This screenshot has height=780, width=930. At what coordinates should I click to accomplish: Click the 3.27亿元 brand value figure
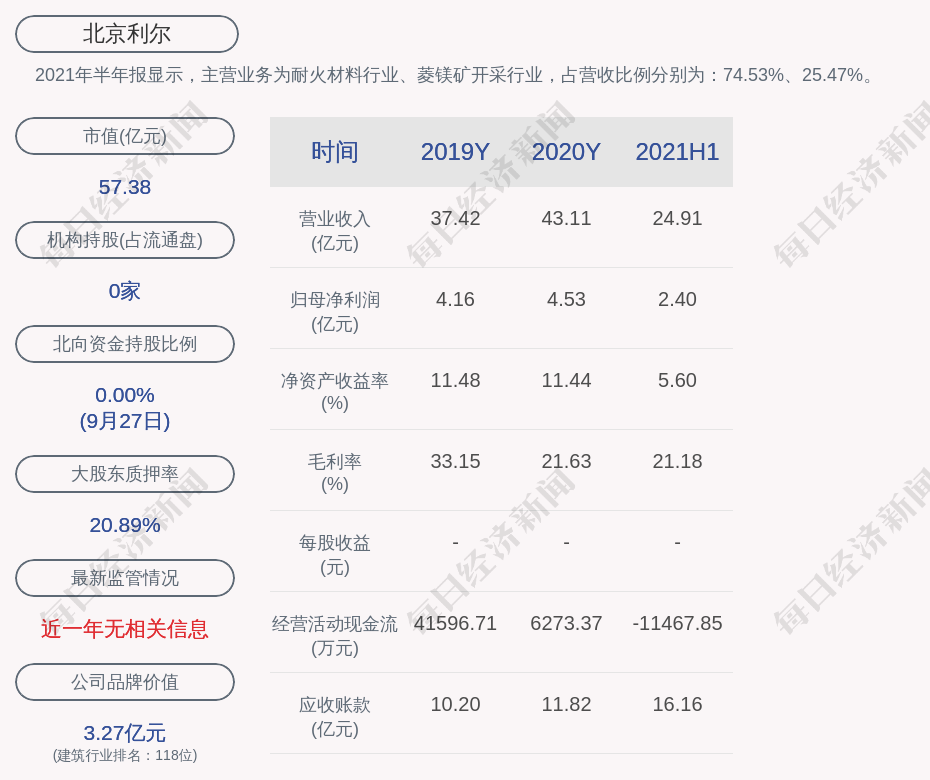125,733
